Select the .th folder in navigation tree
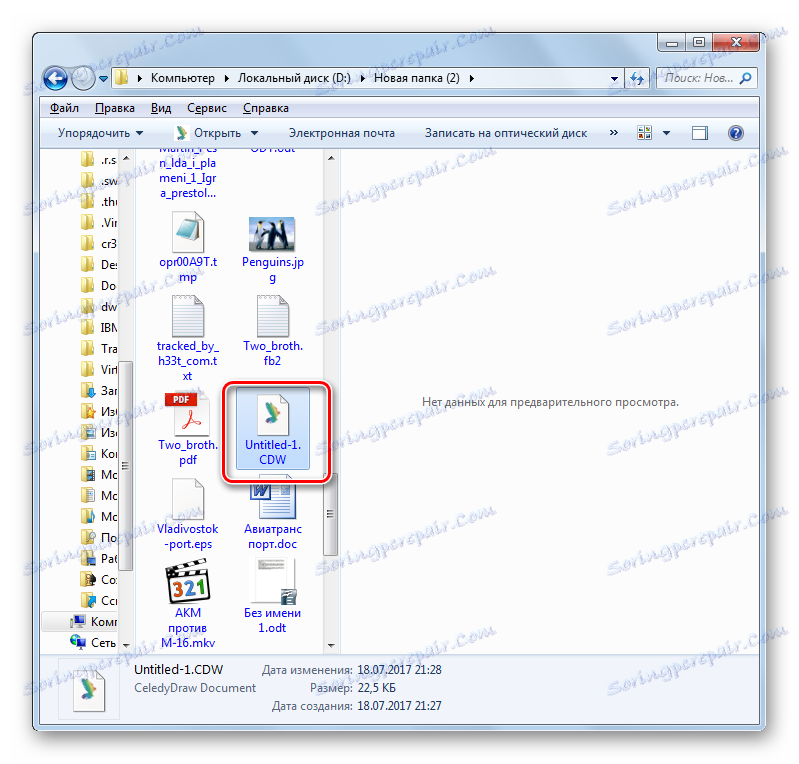This screenshot has height=764, width=799. 99,202
